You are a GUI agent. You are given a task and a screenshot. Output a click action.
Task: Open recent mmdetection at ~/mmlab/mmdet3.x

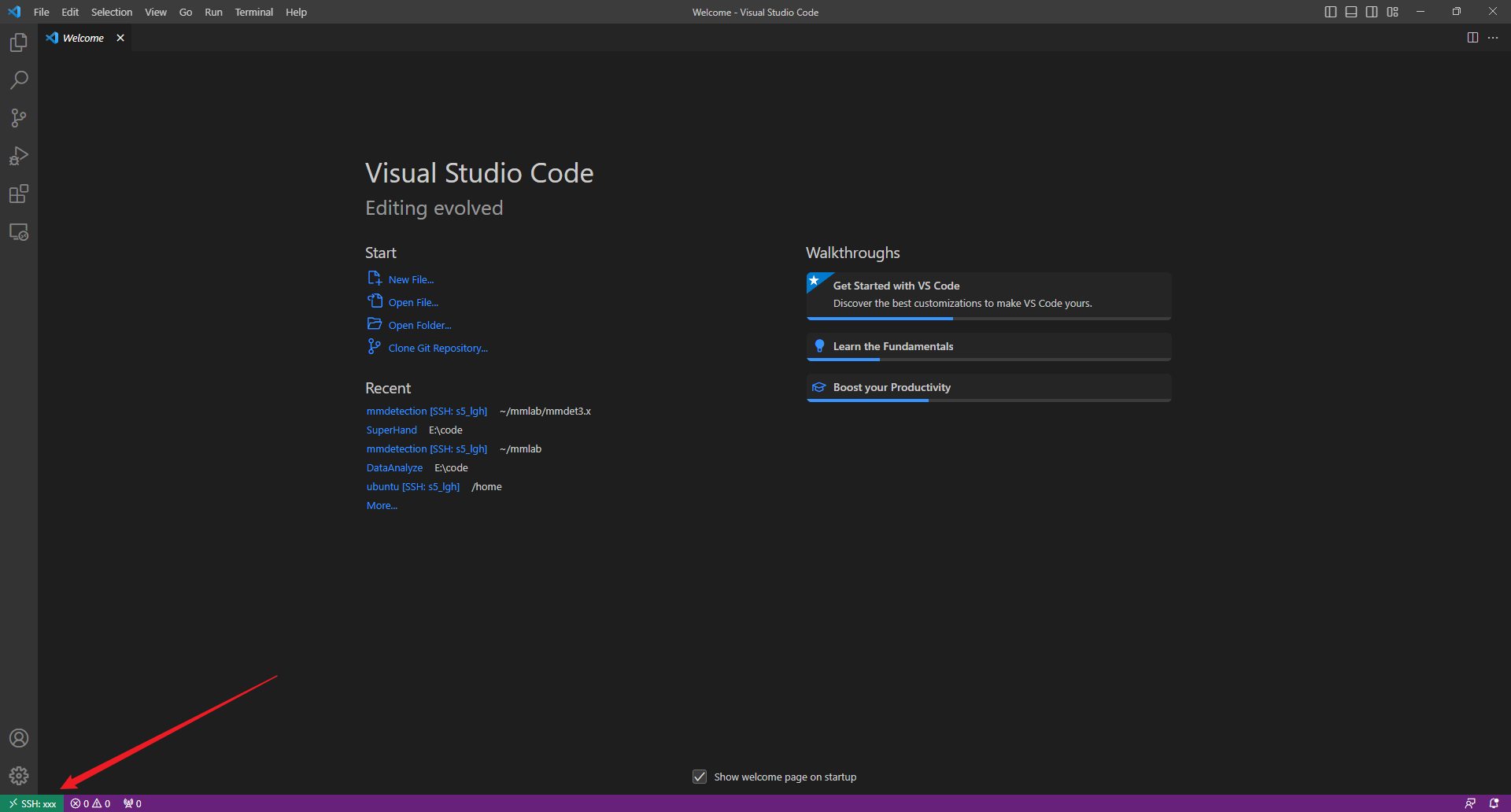(x=427, y=411)
